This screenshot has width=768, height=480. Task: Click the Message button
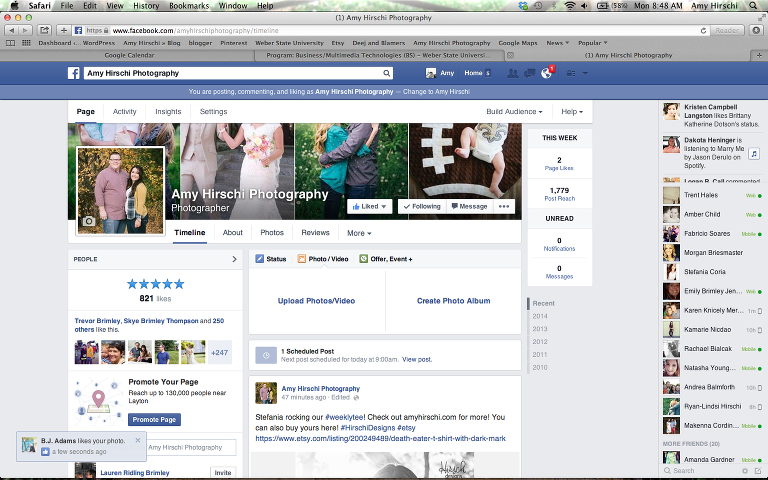469,207
